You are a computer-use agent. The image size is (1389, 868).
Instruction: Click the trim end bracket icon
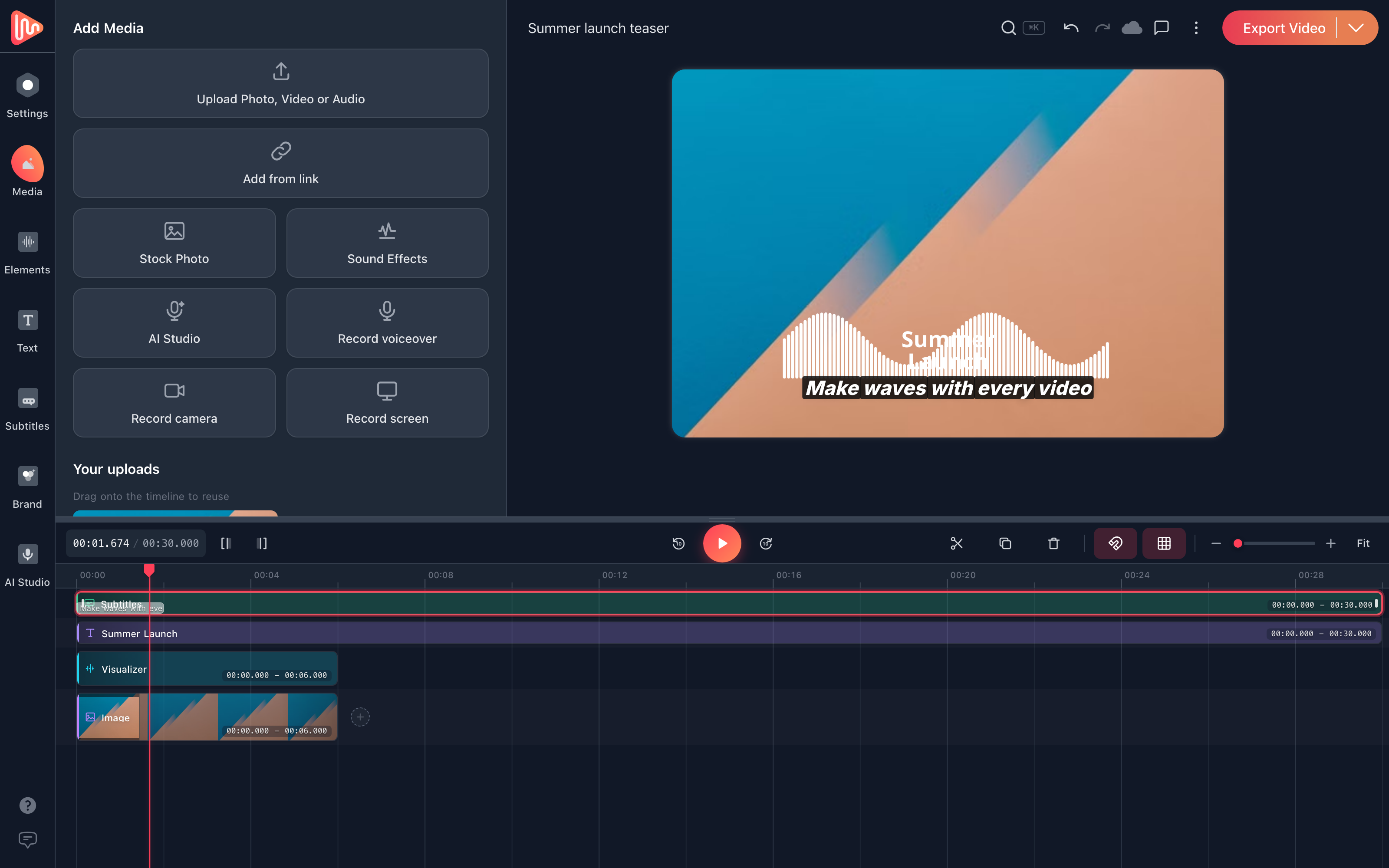point(262,543)
